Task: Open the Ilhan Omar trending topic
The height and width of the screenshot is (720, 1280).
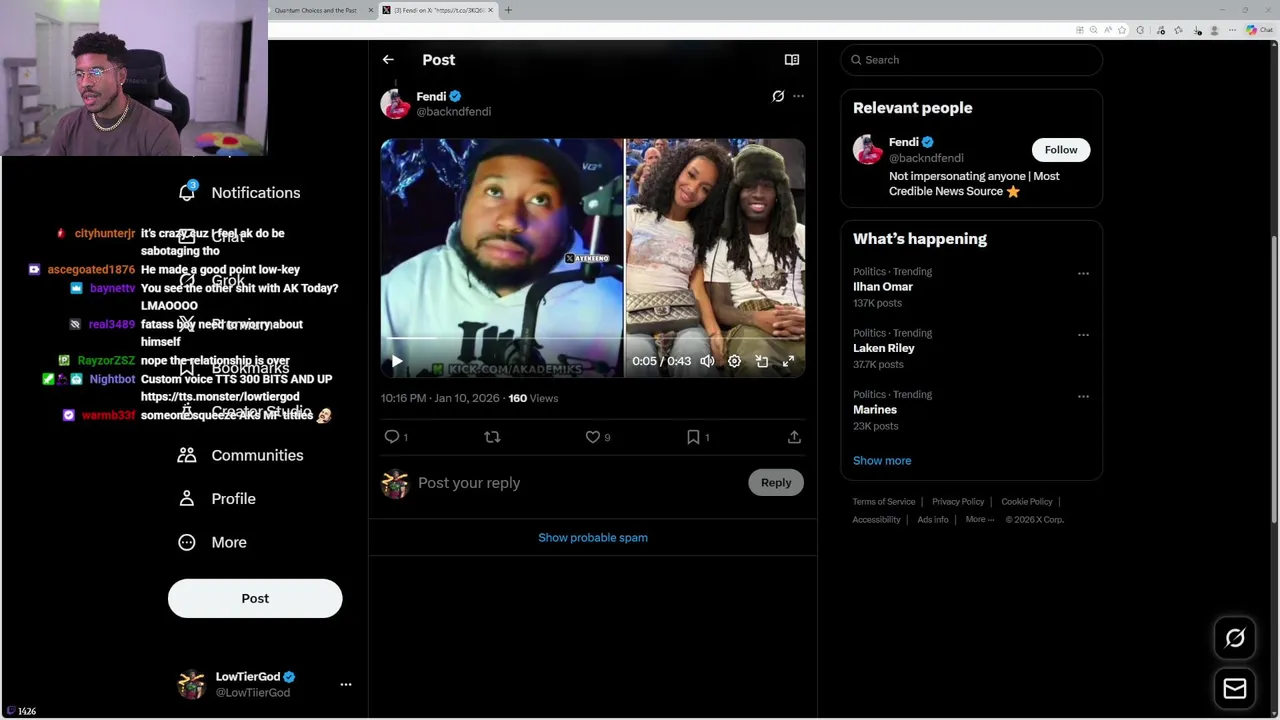Action: [x=883, y=287]
